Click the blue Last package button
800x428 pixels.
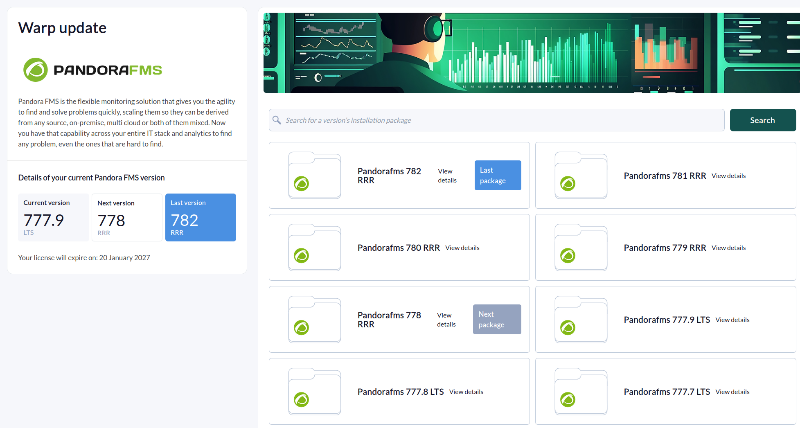click(497, 175)
